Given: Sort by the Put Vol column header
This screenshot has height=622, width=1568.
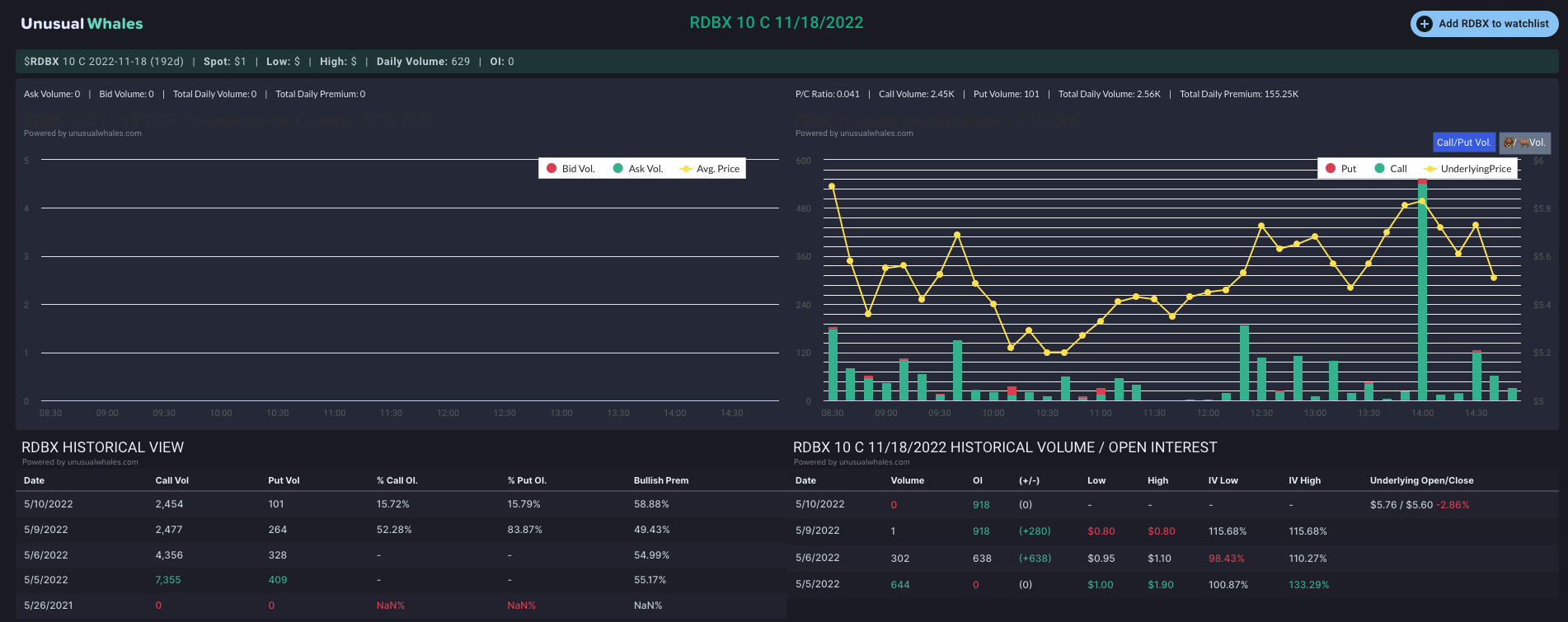Looking at the screenshot, I should click(x=284, y=480).
